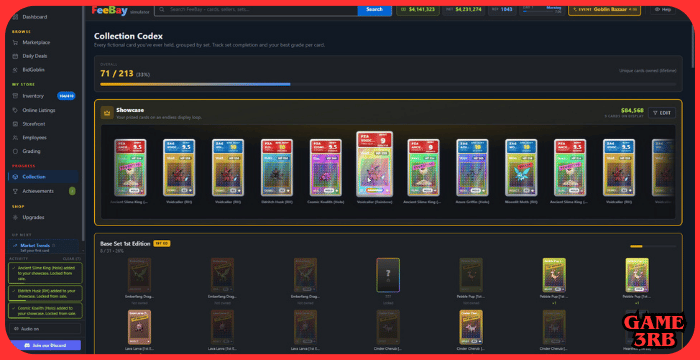Image resolution: width=700 pixels, height=360 pixels.
Task: Click the 1043 reputation chip
Action: [x=503, y=9]
